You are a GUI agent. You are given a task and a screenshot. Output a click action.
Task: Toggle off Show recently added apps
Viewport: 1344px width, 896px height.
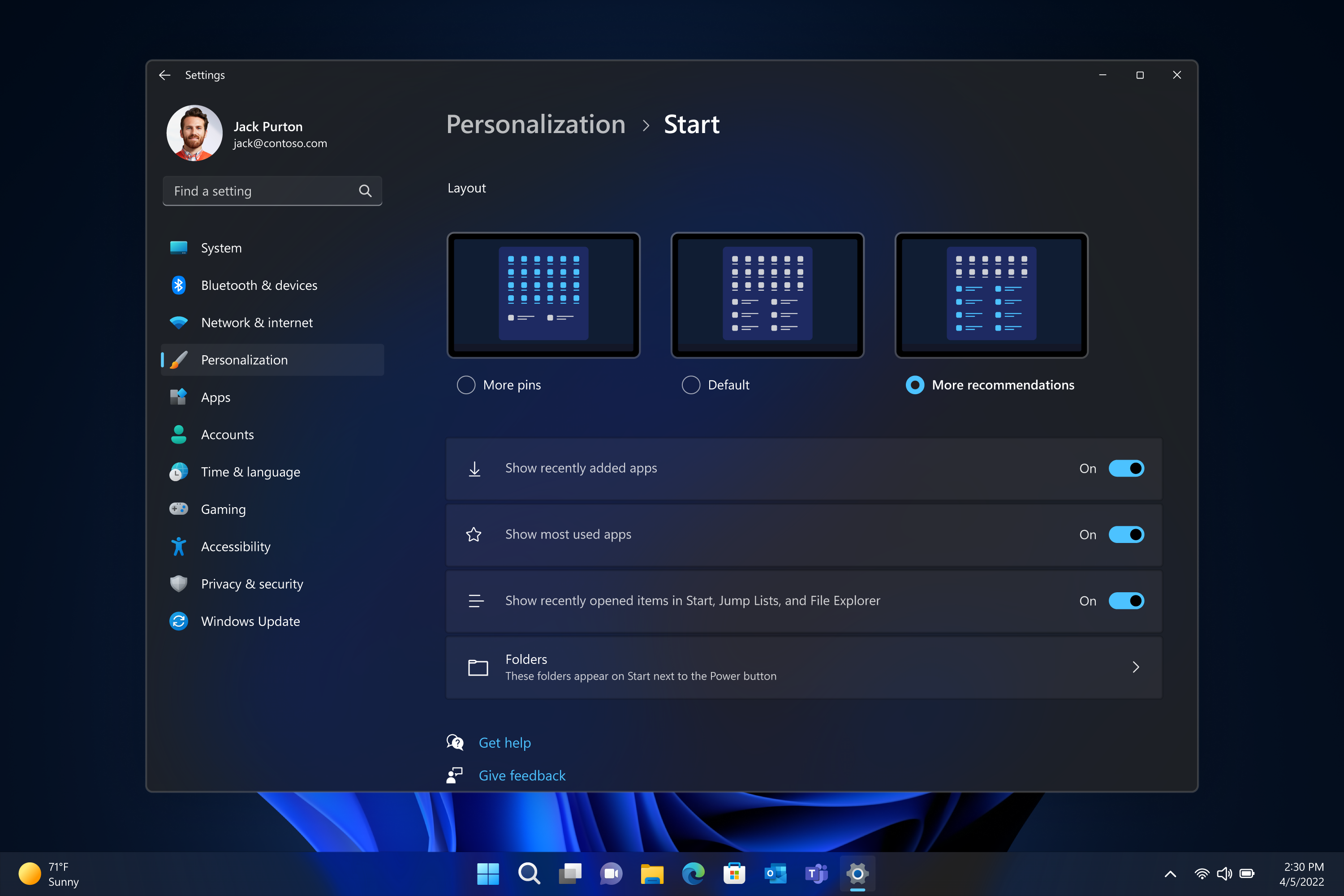(1124, 467)
